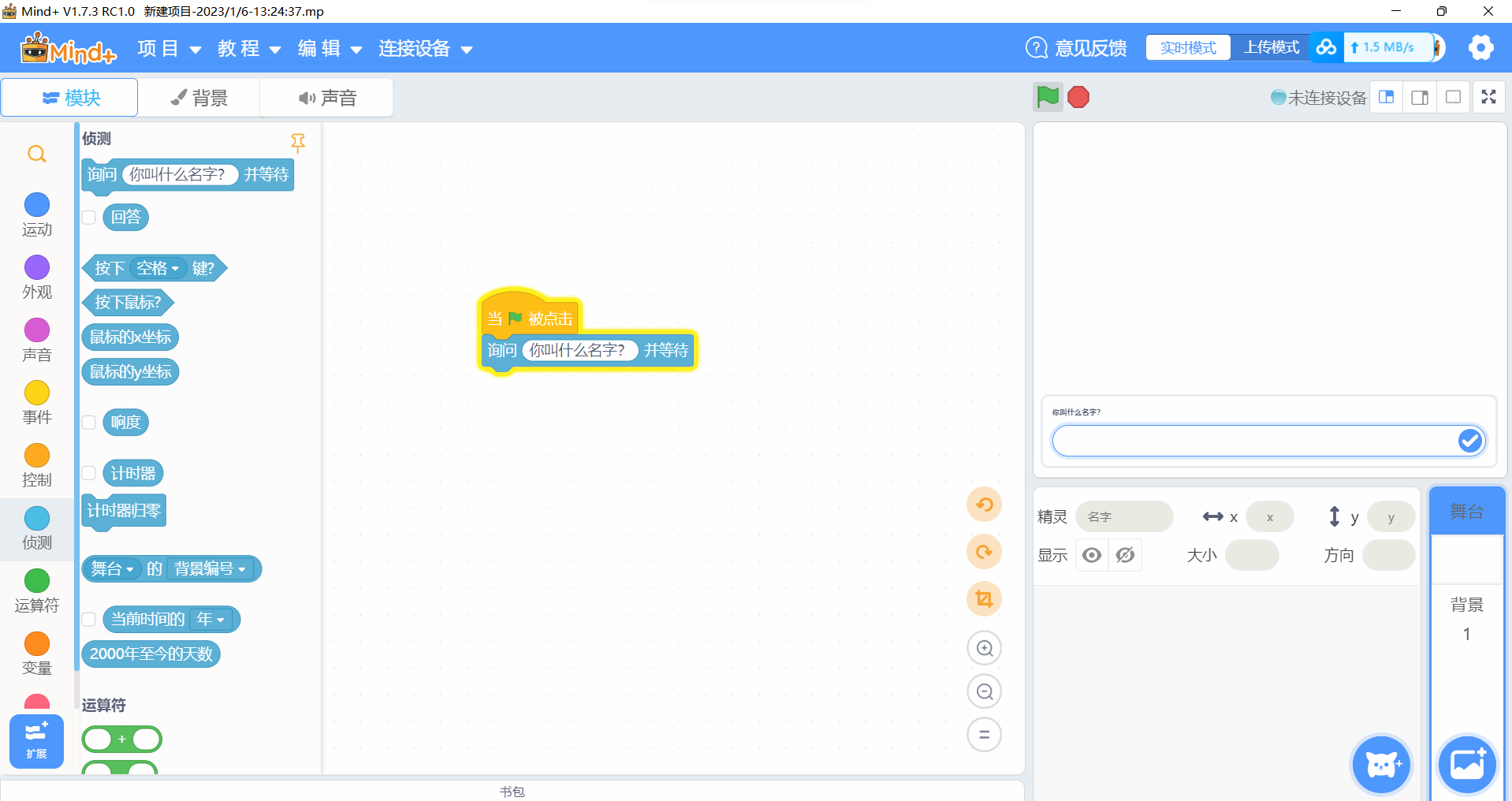Toggle the 响度 loudness checkbox
Viewport: 1512px width, 801px height.
[89, 423]
